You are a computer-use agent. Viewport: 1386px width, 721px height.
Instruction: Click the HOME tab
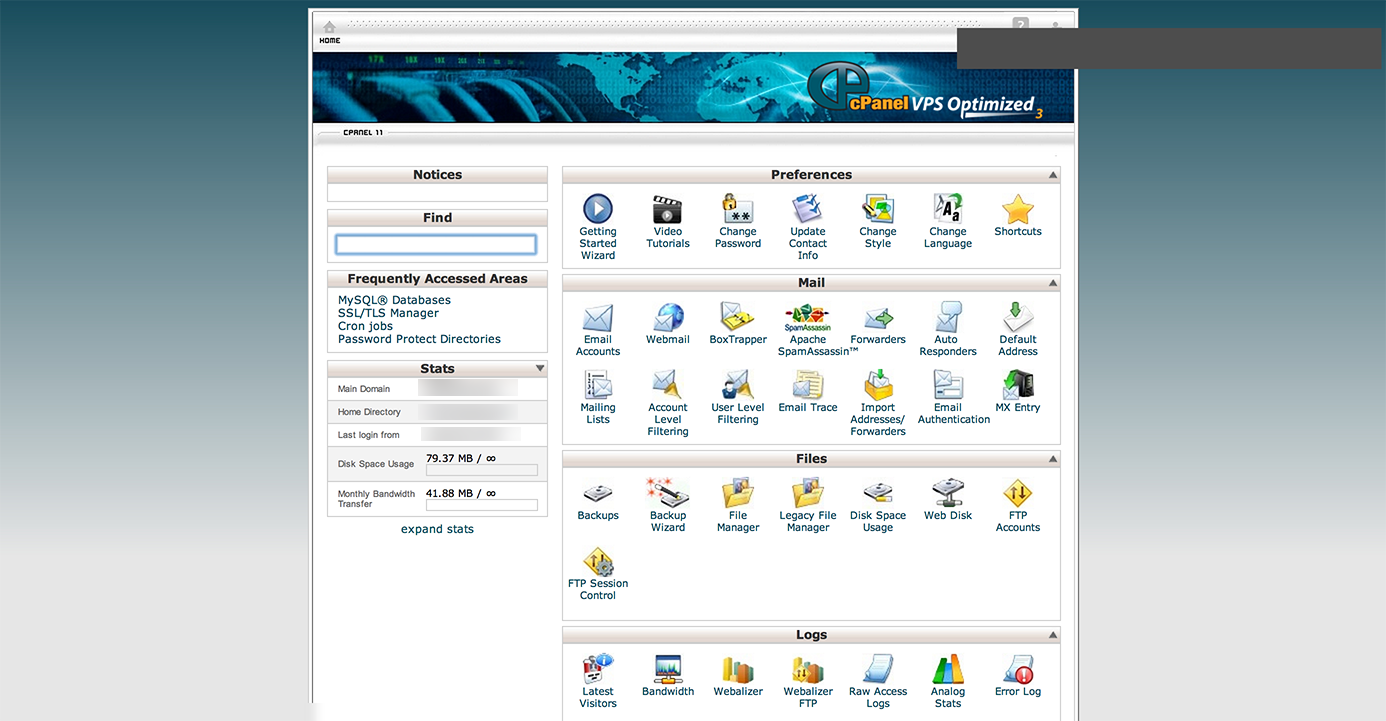tap(329, 33)
